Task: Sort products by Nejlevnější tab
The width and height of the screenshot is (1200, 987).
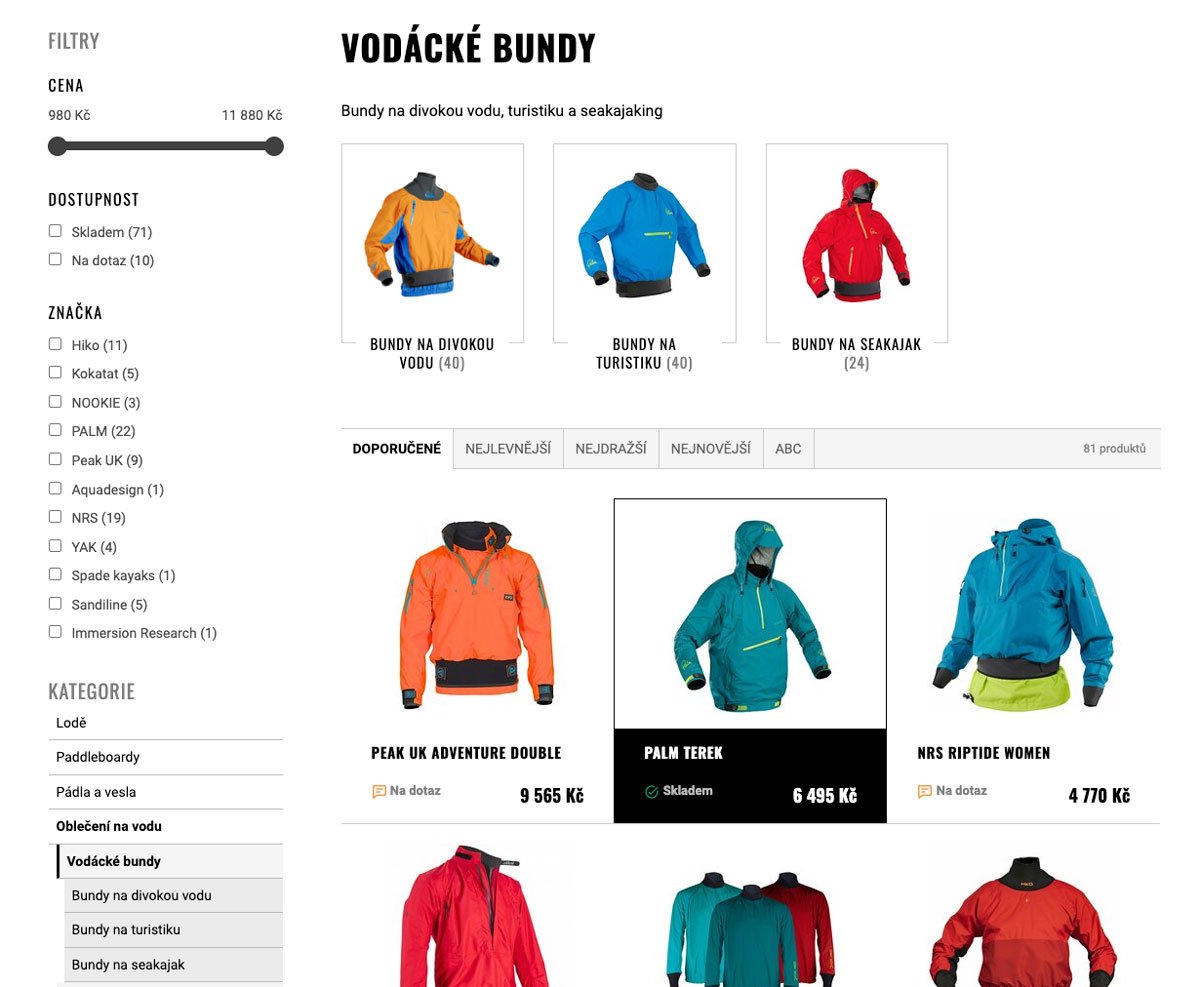Action: 508,449
